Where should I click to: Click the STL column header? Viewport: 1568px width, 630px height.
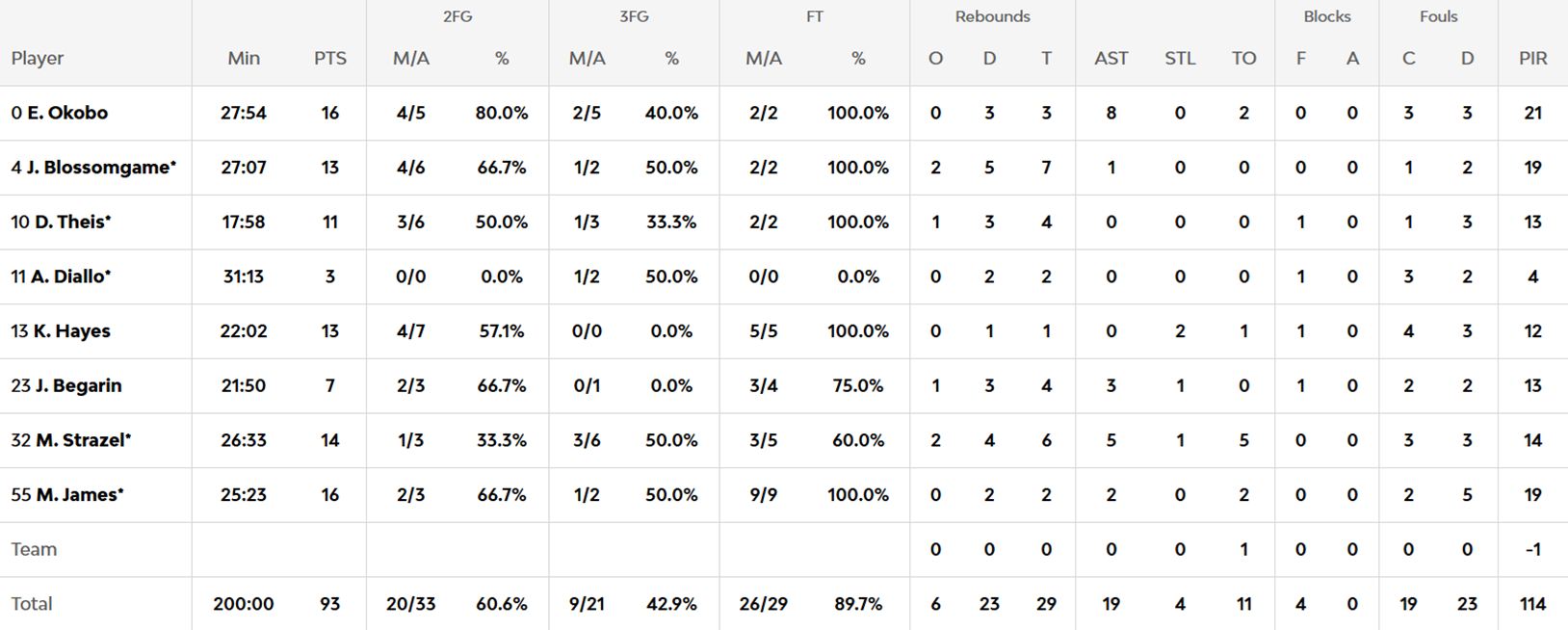1180,59
